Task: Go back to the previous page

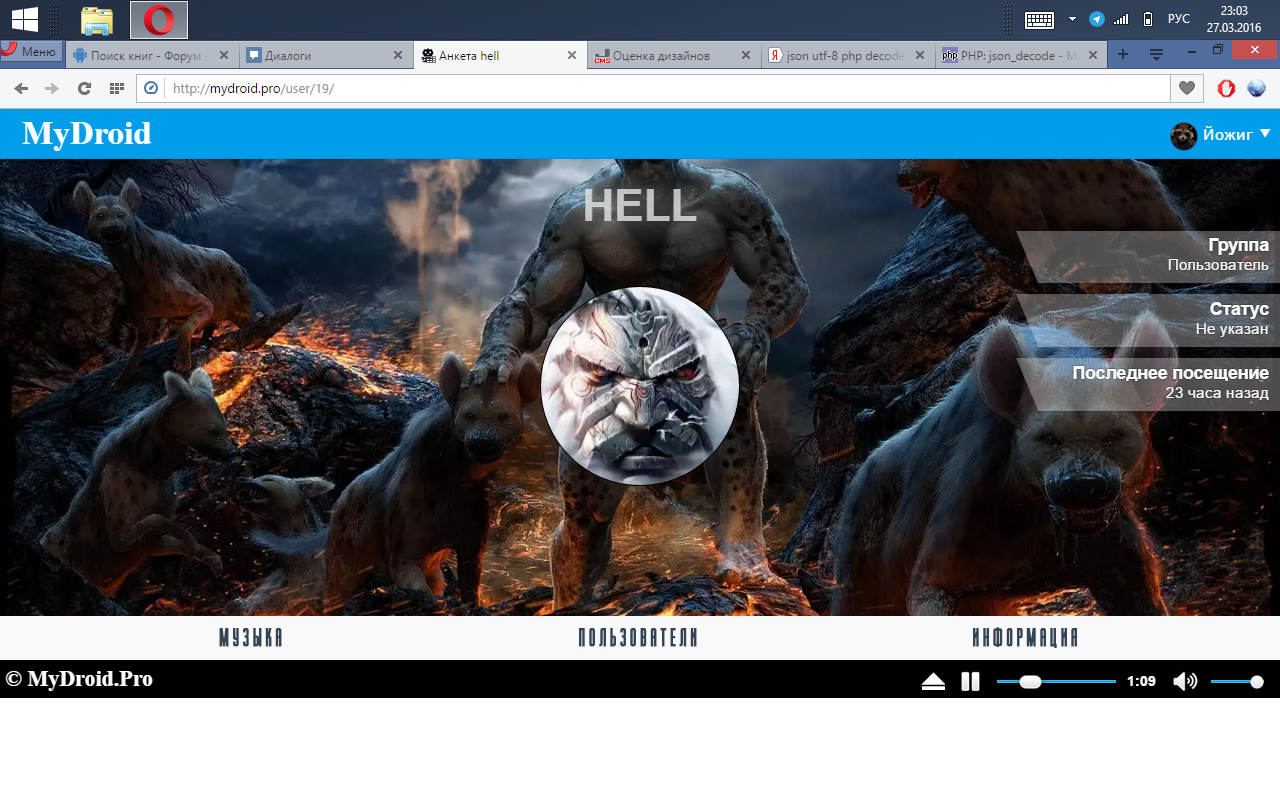Action: (x=21, y=88)
